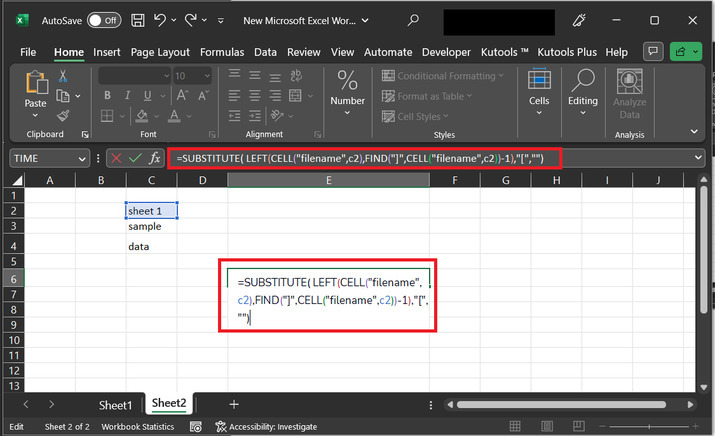Click Cell Styles button

click(415, 116)
